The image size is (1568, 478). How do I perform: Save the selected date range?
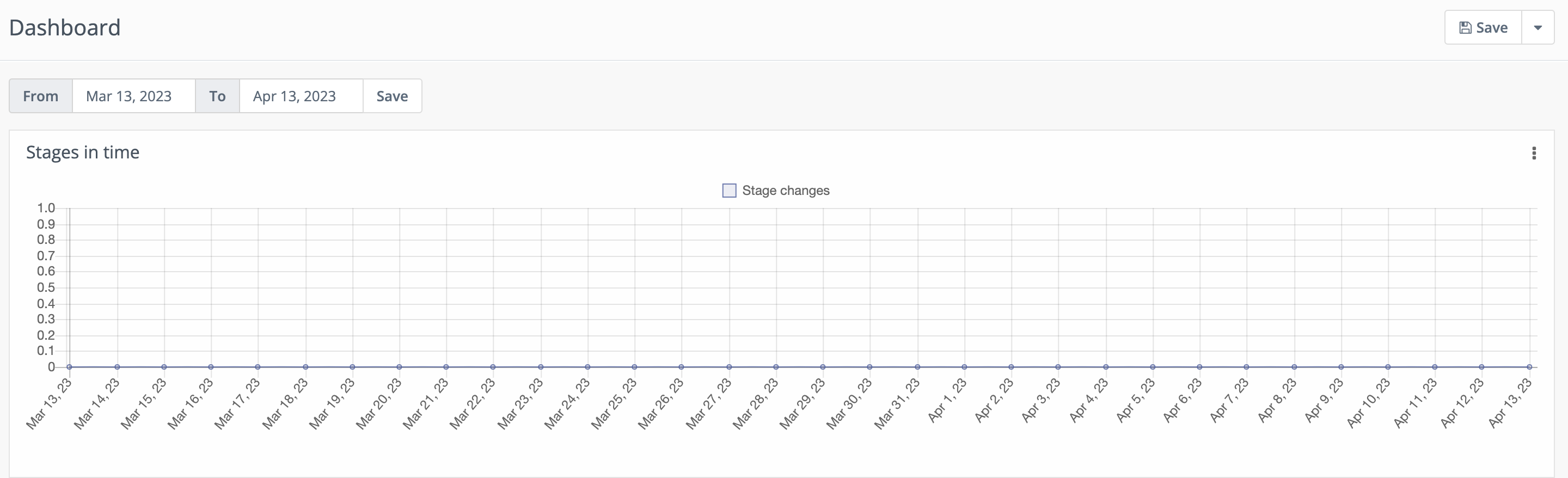click(x=392, y=96)
